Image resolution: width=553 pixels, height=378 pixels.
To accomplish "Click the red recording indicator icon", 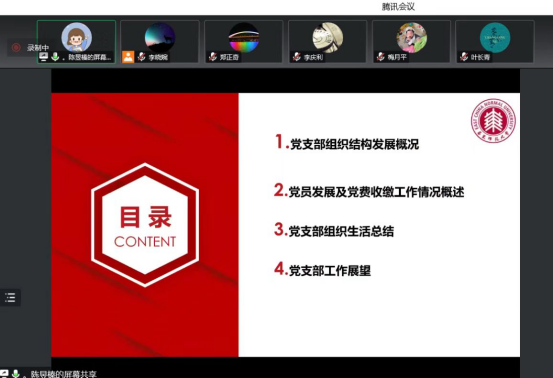I will pos(16,47).
